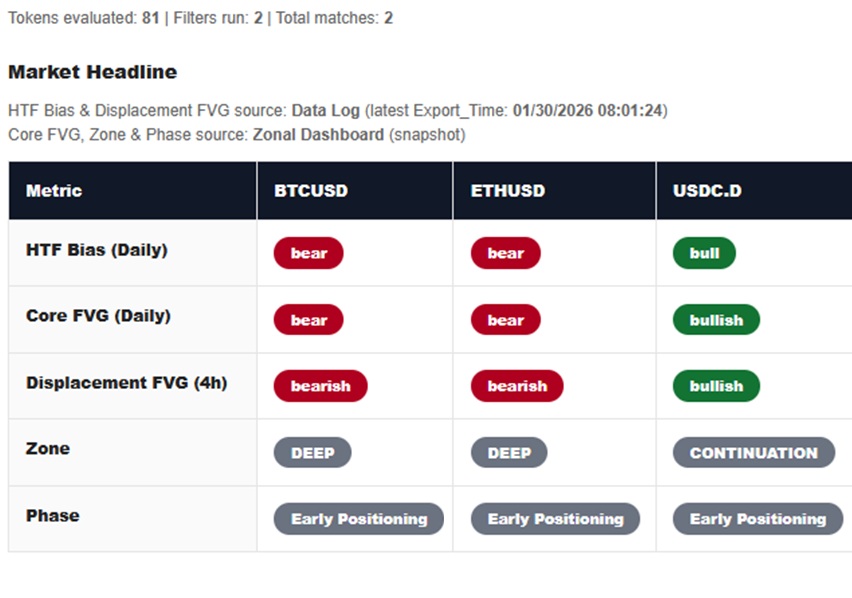This screenshot has width=852, height=598.
Task: Select the CONTINUATION zone badge
Action: (x=754, y=452)
